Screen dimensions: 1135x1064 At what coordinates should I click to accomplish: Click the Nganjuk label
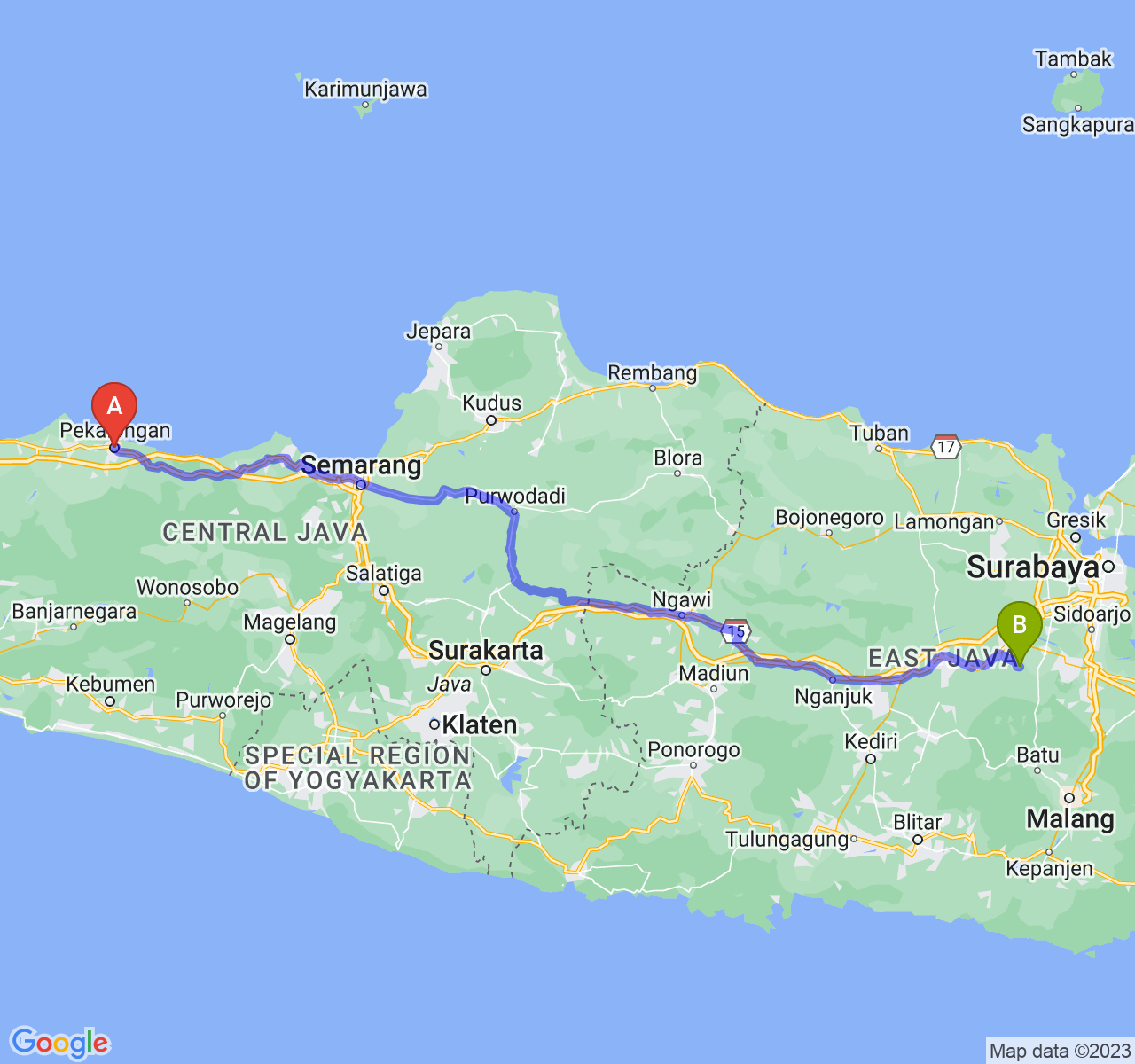pyautogui.click(x=834, y=697)
